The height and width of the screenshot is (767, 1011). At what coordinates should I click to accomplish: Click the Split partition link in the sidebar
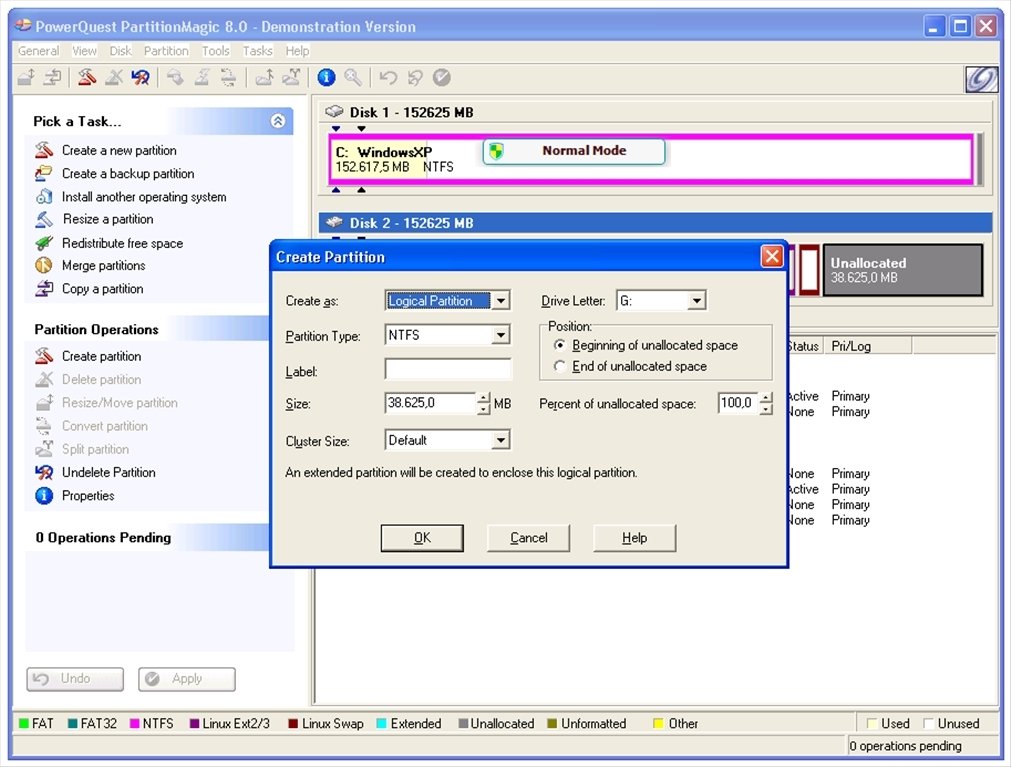coord(95,449)
